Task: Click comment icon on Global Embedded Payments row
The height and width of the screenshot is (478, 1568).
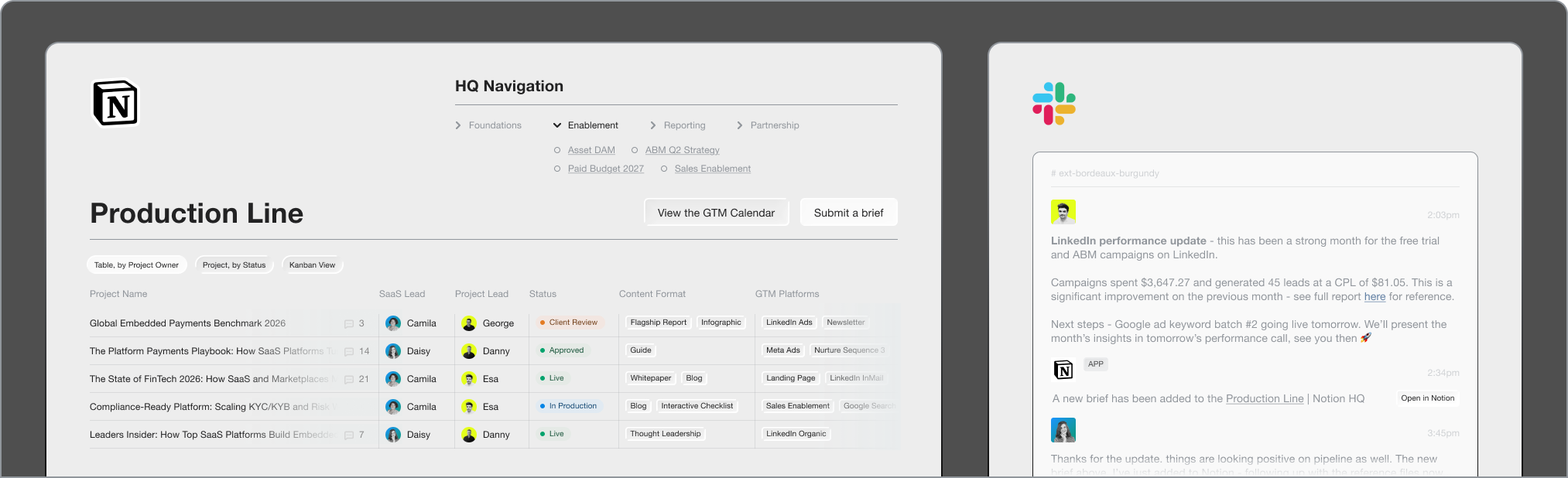Action: pyautogui.click(x=349, y=323)
